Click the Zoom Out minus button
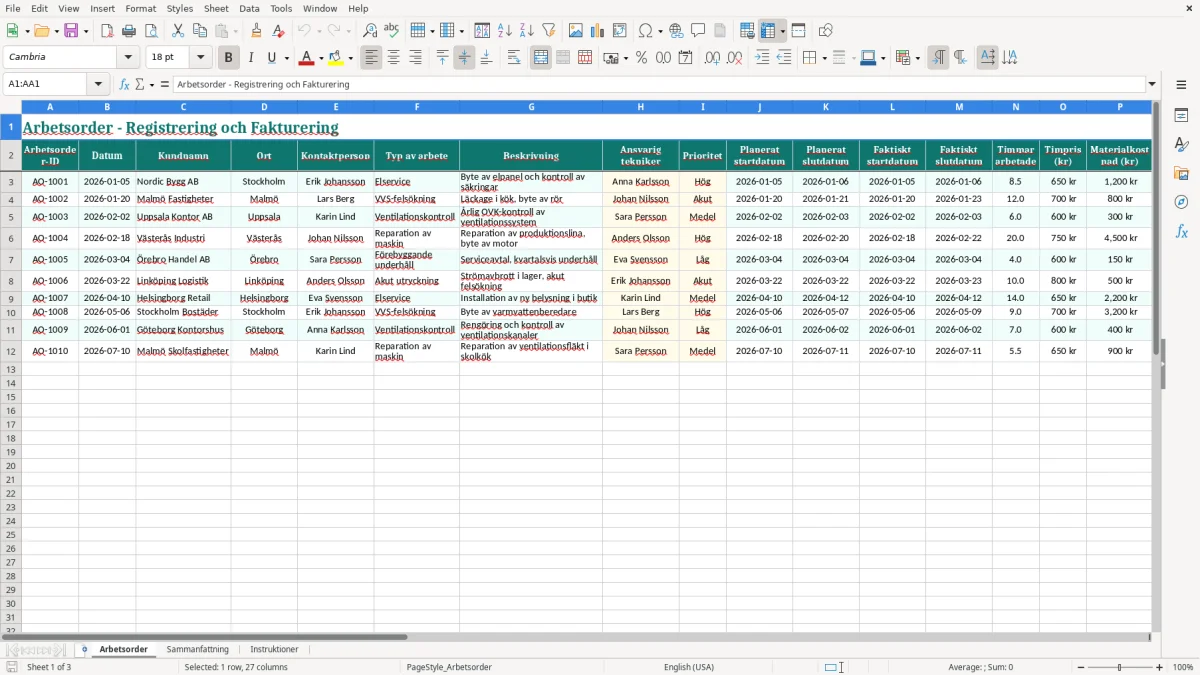 [1081, 667]
